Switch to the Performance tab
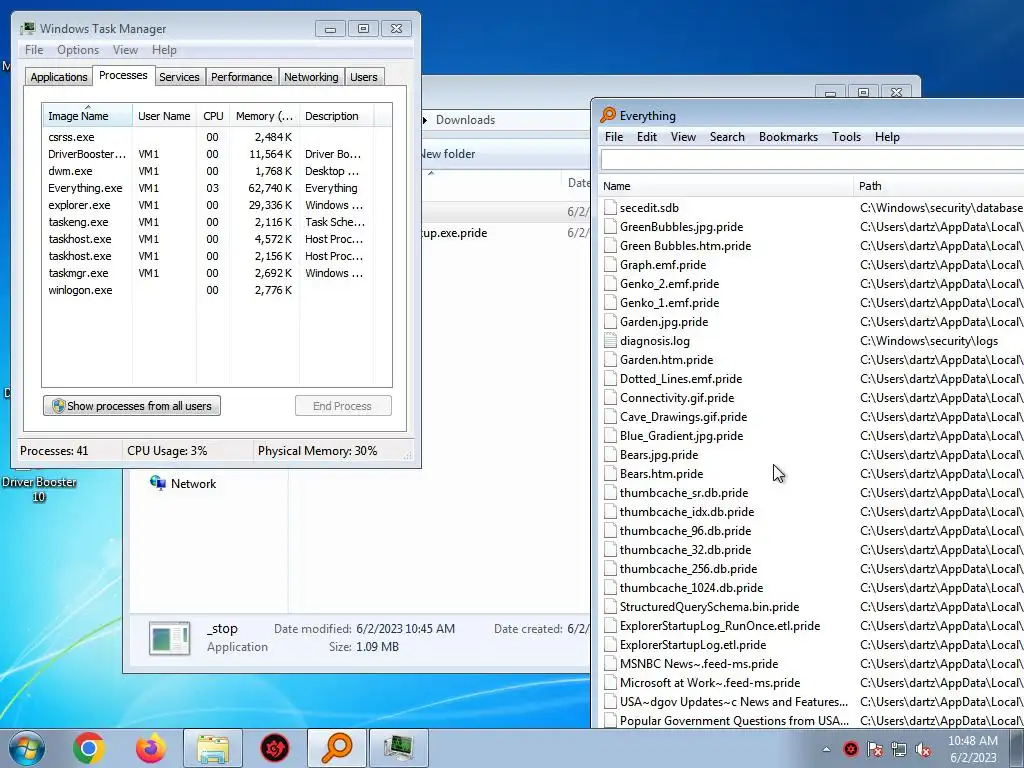This screenshot has width=1024, height=768. tap(241, 77)
